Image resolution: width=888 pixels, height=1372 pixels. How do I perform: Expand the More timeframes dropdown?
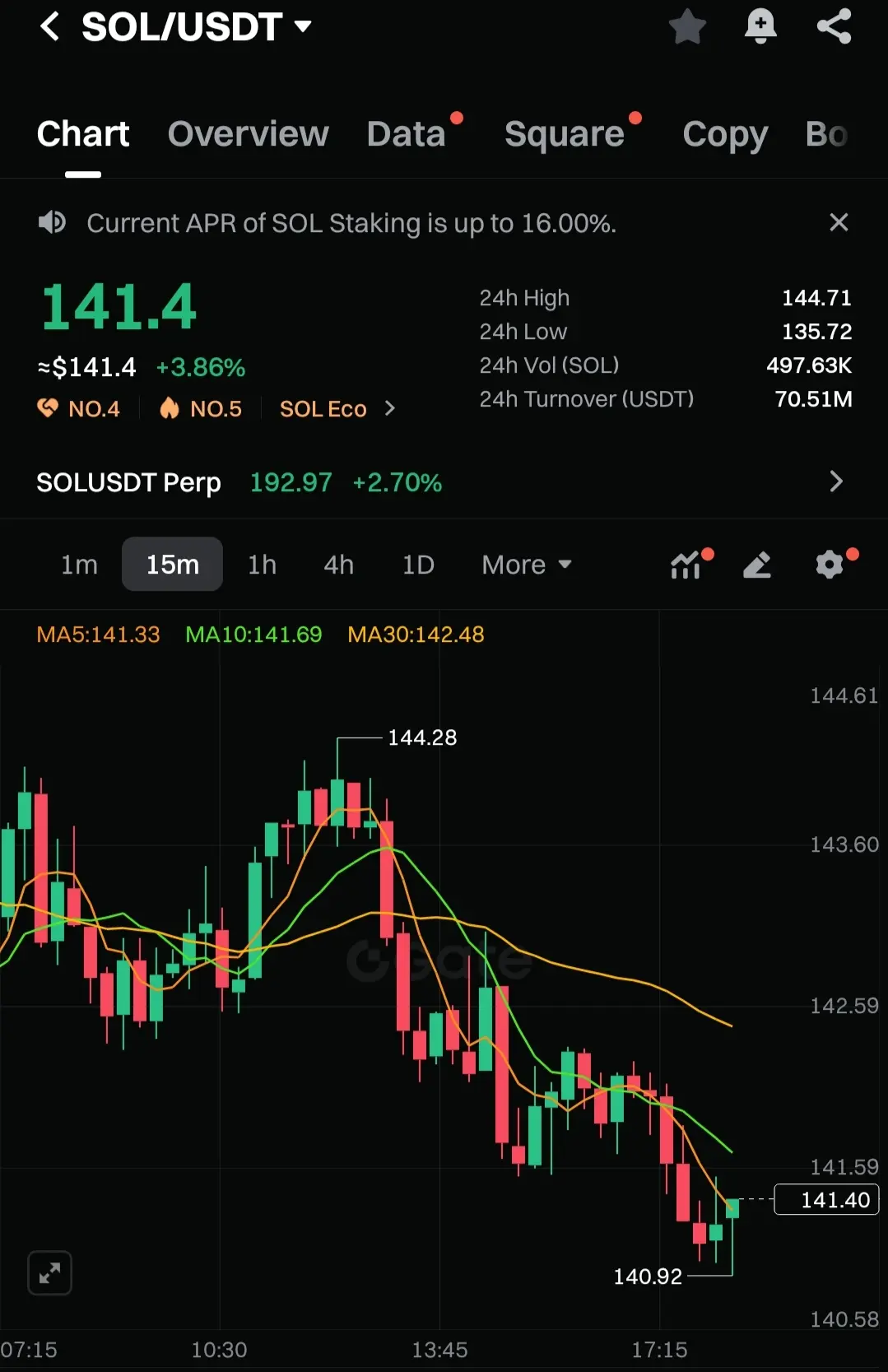click(x=527, y=565)
